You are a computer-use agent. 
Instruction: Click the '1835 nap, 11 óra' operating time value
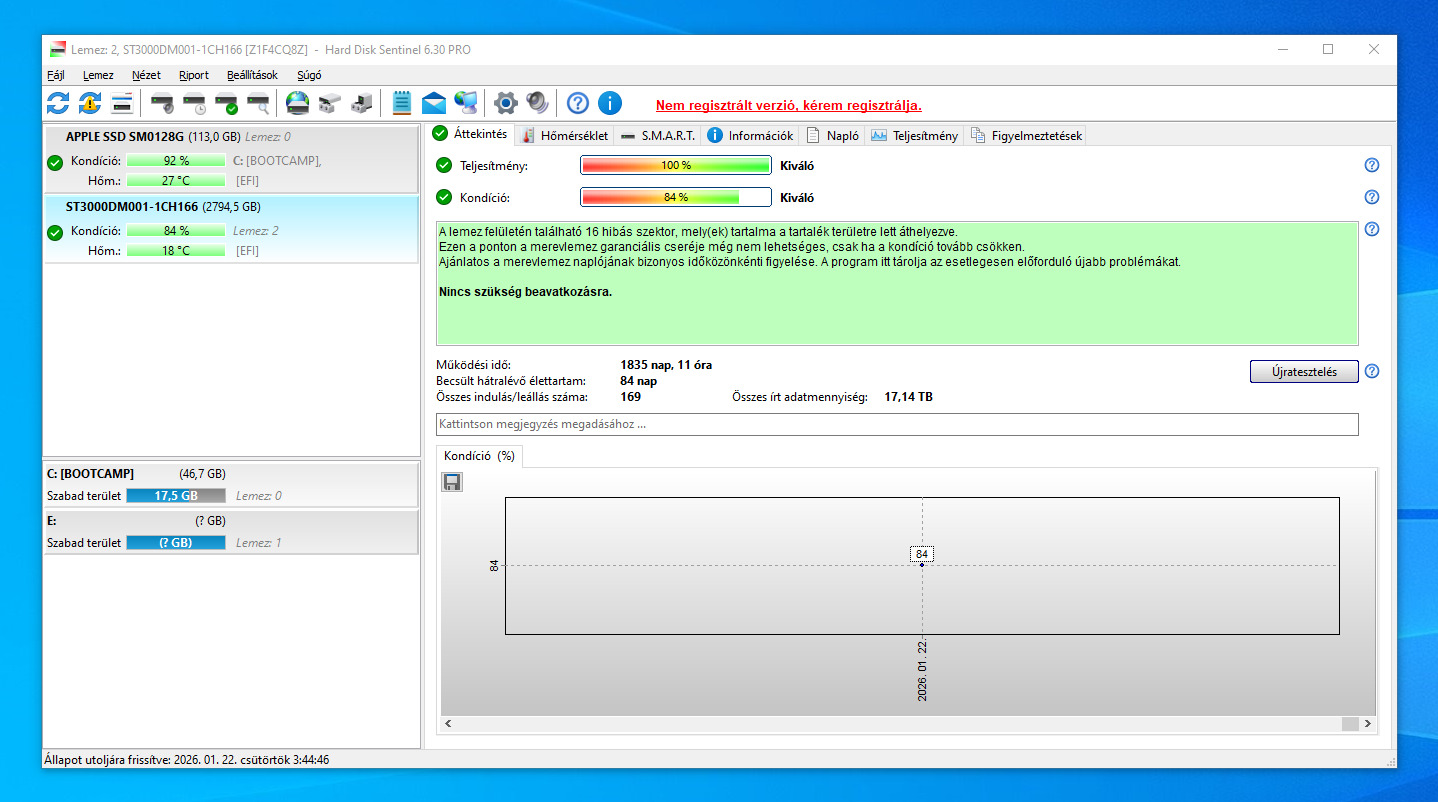click(x=666, y=365)
